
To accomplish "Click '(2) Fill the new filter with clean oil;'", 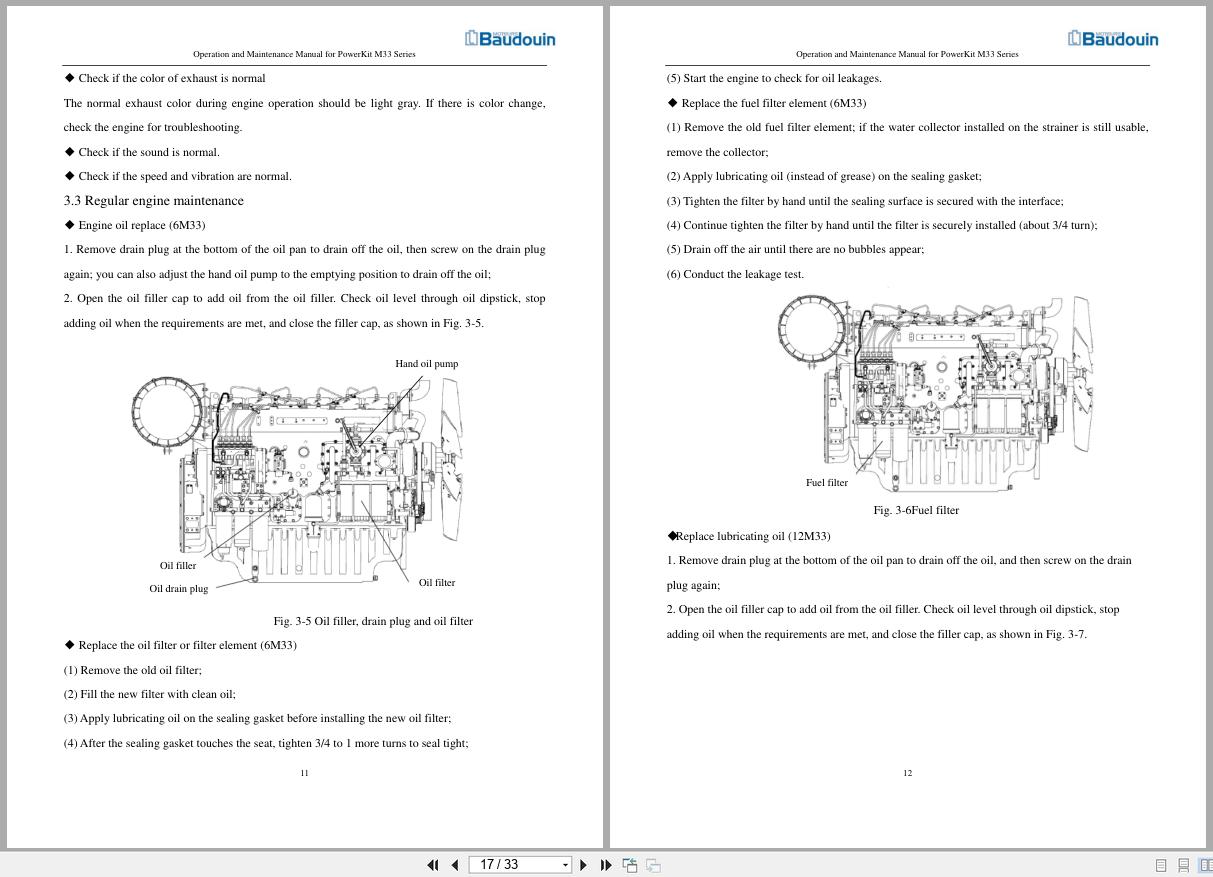I will coord(150,694).
